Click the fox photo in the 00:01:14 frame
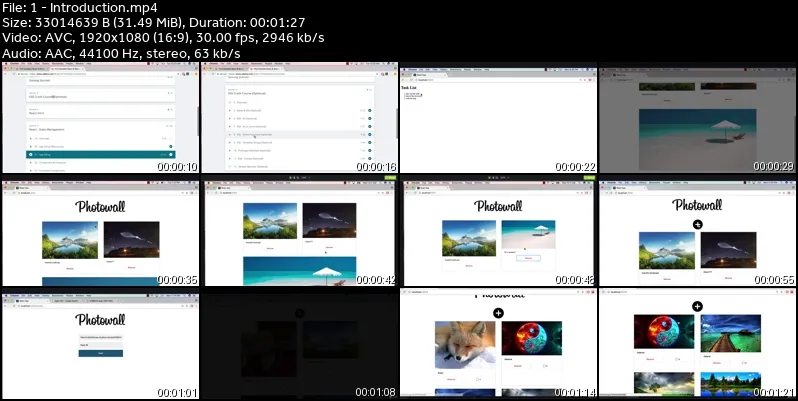 (465, 345)
